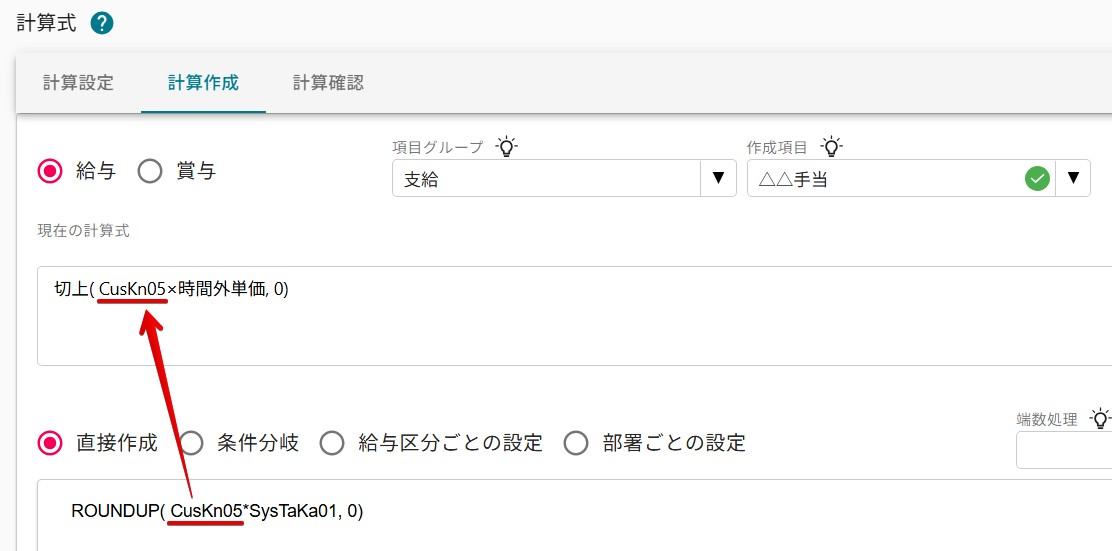Viewport: 1112px width, 551px height.
Task: Select the 賞与 radio button
Action: tap(150, 171)
